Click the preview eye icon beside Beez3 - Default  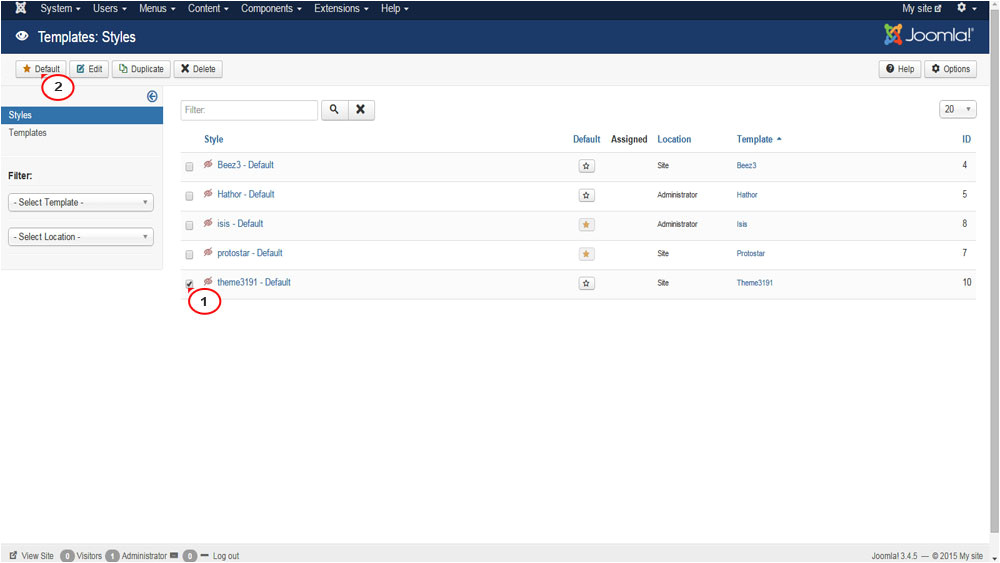click(x=208, y=165)
